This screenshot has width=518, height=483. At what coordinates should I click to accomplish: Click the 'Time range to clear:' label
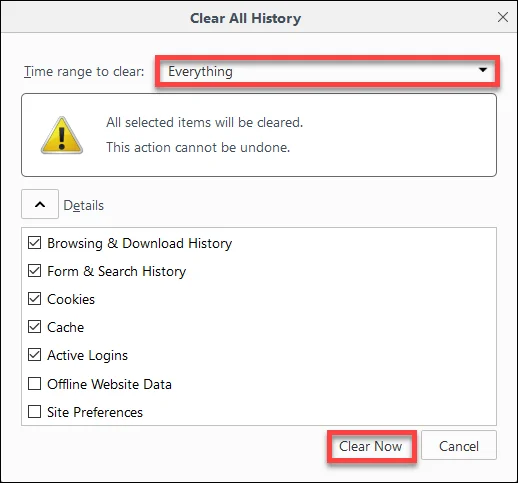[x=84, y=71]
